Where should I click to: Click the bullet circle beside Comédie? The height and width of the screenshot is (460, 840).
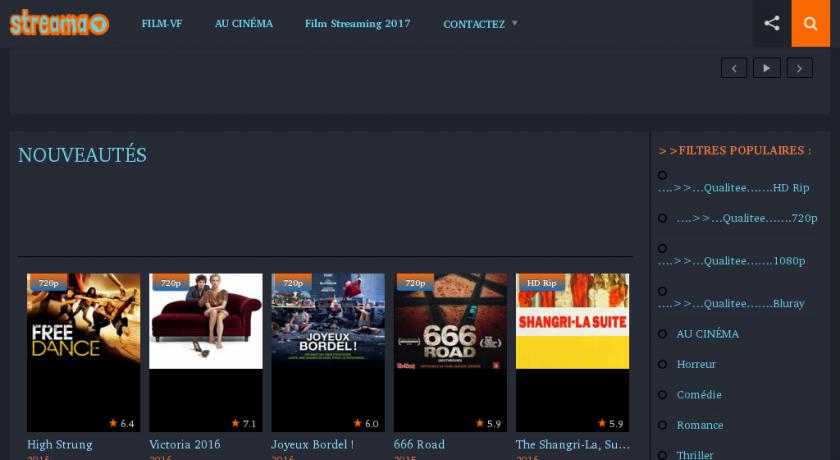[663, 395]
